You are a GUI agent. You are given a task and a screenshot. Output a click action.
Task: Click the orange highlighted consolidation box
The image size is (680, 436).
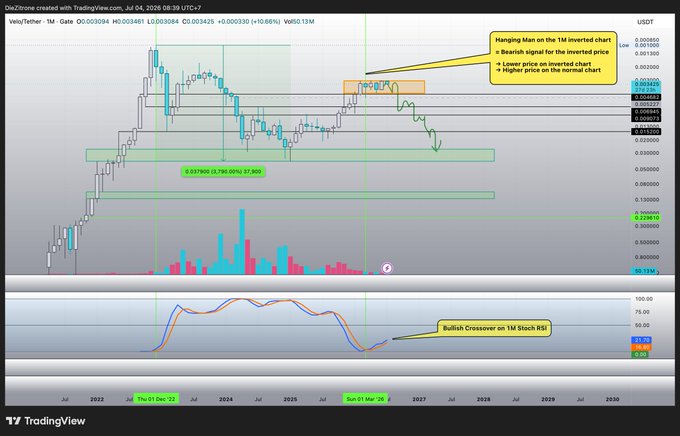384,87
